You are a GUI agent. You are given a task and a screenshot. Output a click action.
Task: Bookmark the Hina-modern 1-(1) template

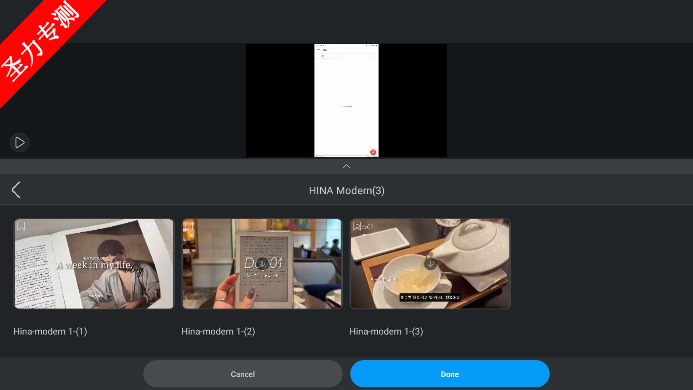tap(21, 226)
